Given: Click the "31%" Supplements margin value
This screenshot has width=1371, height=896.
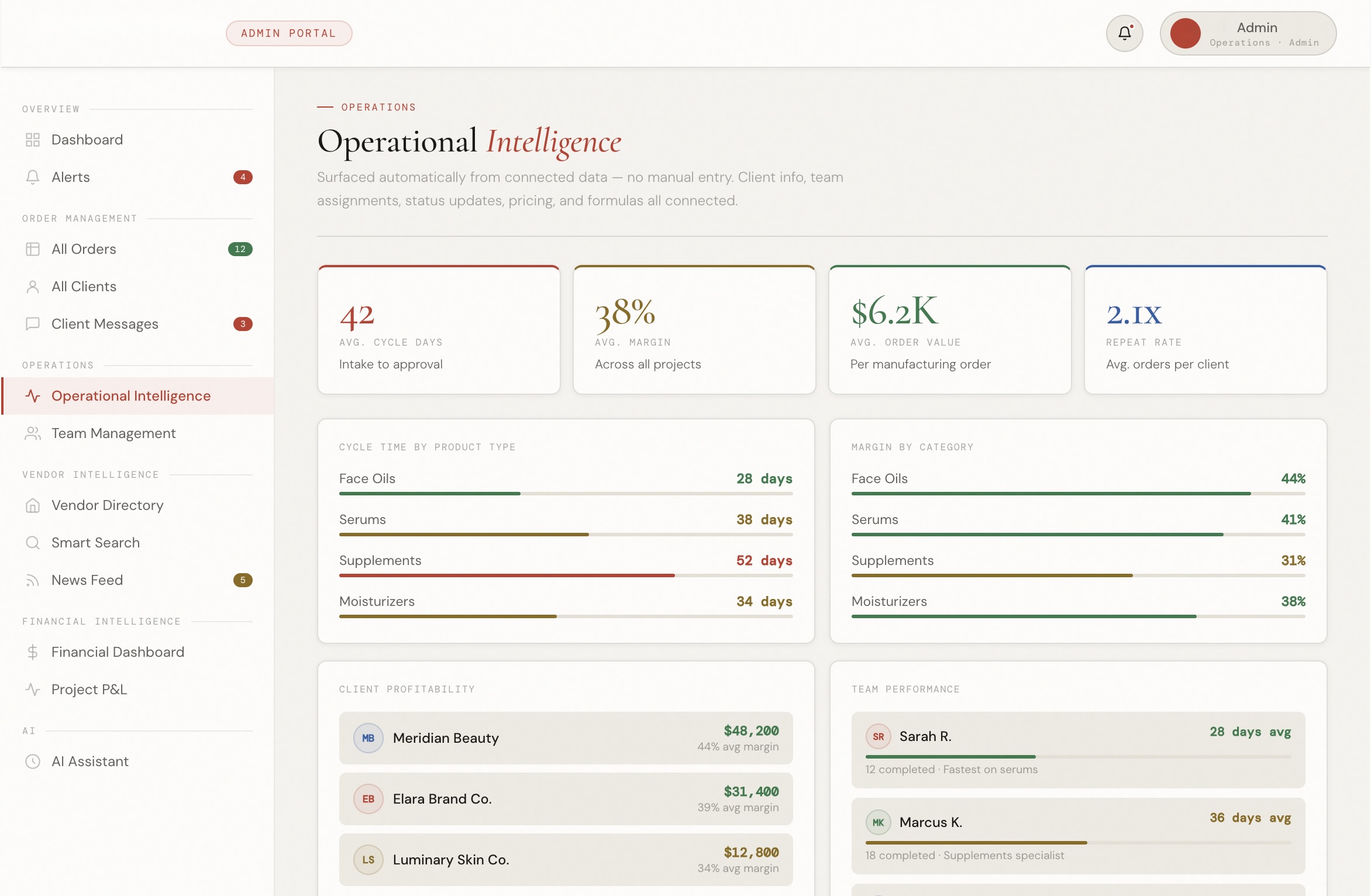Looking at the screenshot, I should click(x=1293, y=560).
